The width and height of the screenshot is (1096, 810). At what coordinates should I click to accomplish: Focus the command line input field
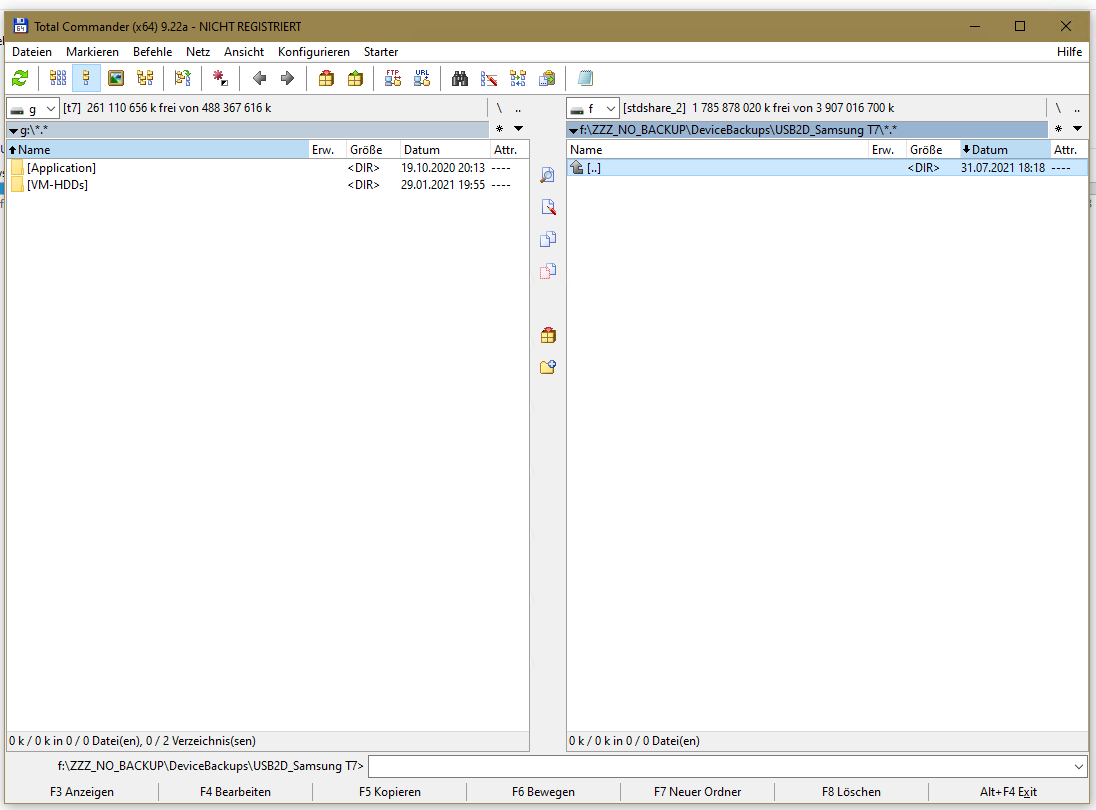pos(720,767)
